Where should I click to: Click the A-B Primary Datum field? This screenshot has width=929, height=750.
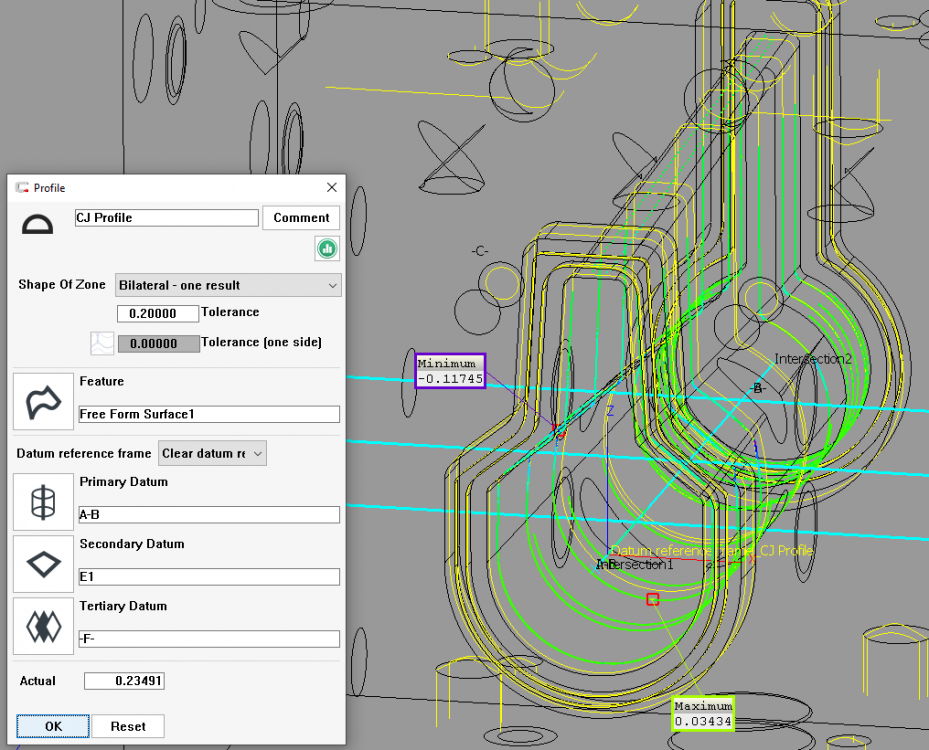208,515
